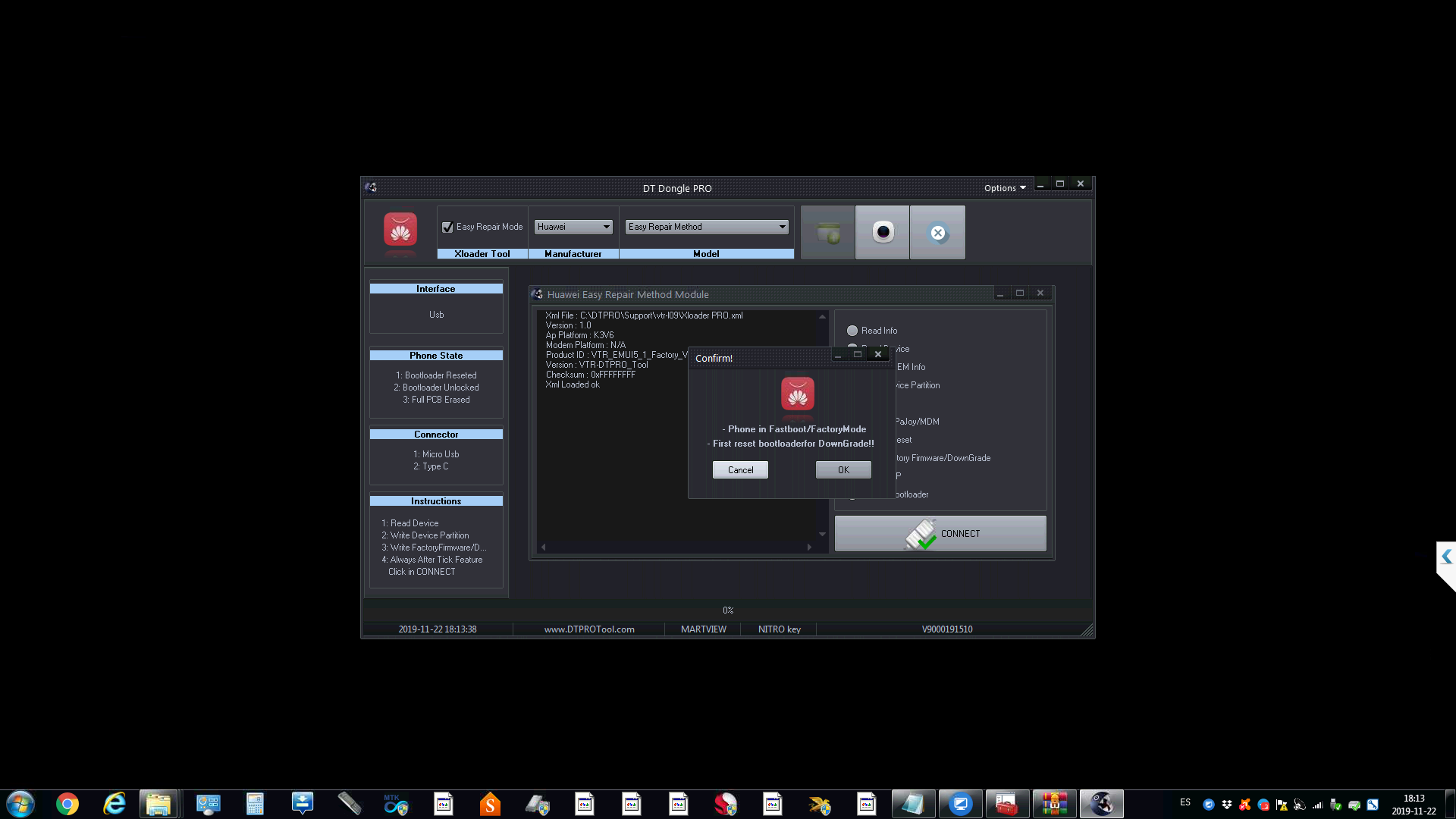1456x819 pixels.
Task: Toggle the Easy Repair Mode checkbox
Action: click(447, 227)
